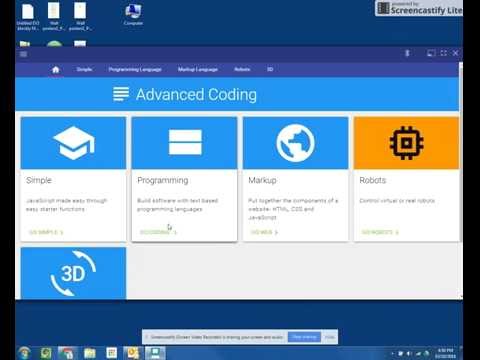Screen dimensions: 480x360
Task: Click the chip icon on Robots card
Action: pyautogui.click(x=406, y=143)
